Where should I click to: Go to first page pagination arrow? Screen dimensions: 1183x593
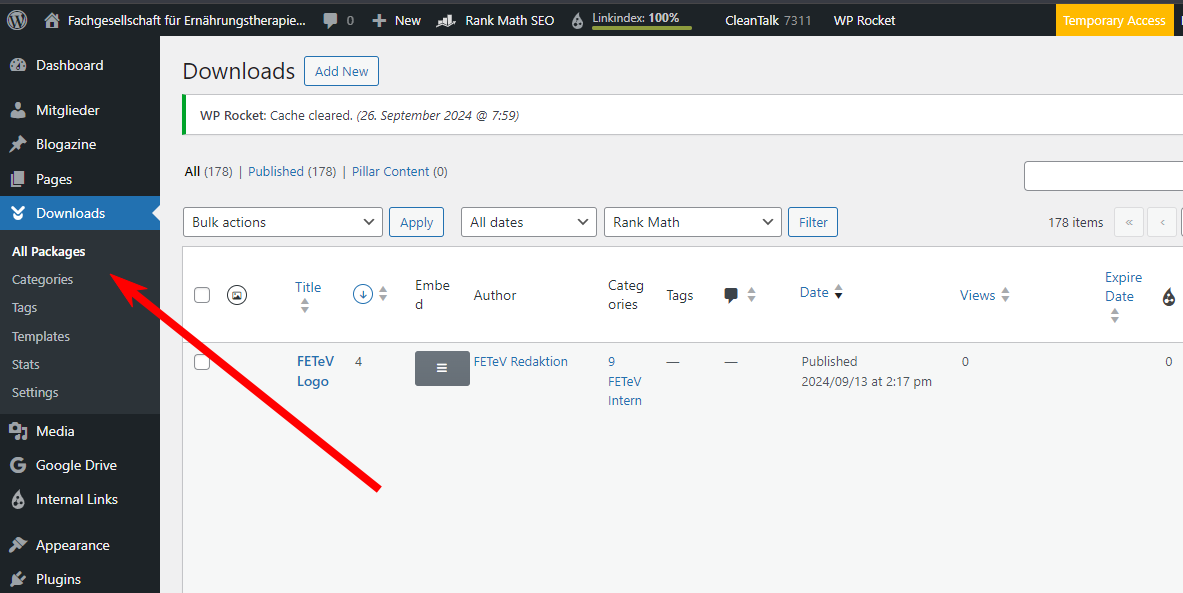[x=1129, y=223]
